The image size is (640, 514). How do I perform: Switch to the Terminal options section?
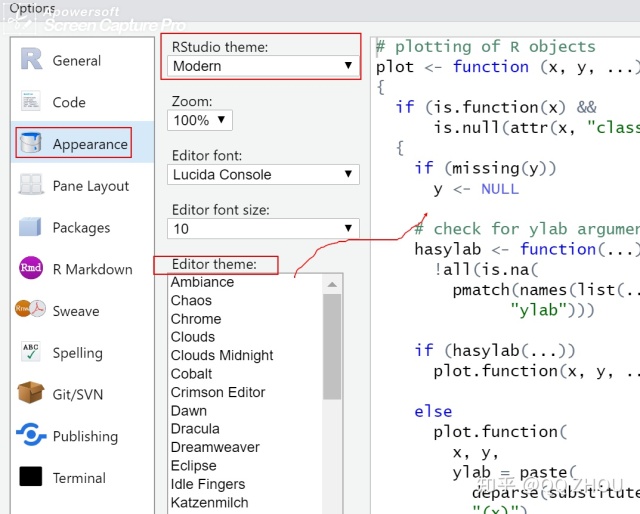point(82,477)
